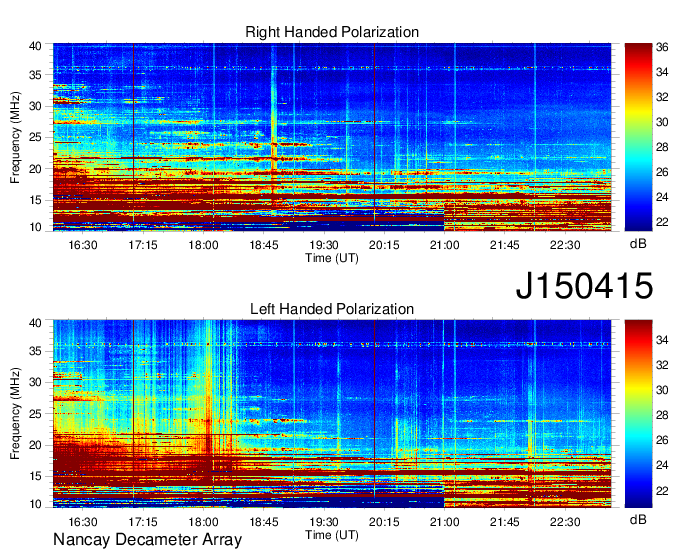Click the 'Nancay Decameter Array' caption
This screenshot has width=680, height=552.
[147, 539]
